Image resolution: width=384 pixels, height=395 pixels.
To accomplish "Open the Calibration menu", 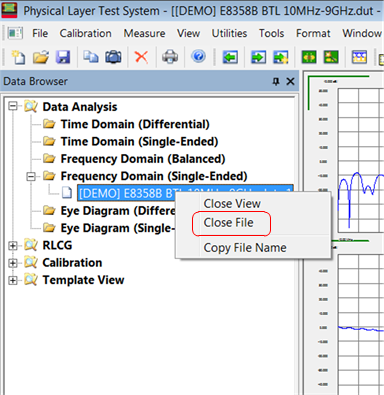I will click(x=86, y=33).
